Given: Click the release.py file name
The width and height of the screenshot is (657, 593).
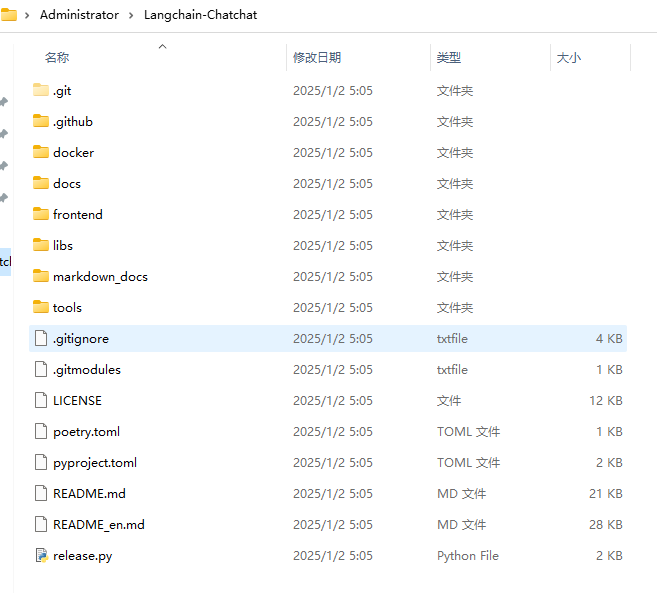Looking at the screenshot, I should [83, 556].
